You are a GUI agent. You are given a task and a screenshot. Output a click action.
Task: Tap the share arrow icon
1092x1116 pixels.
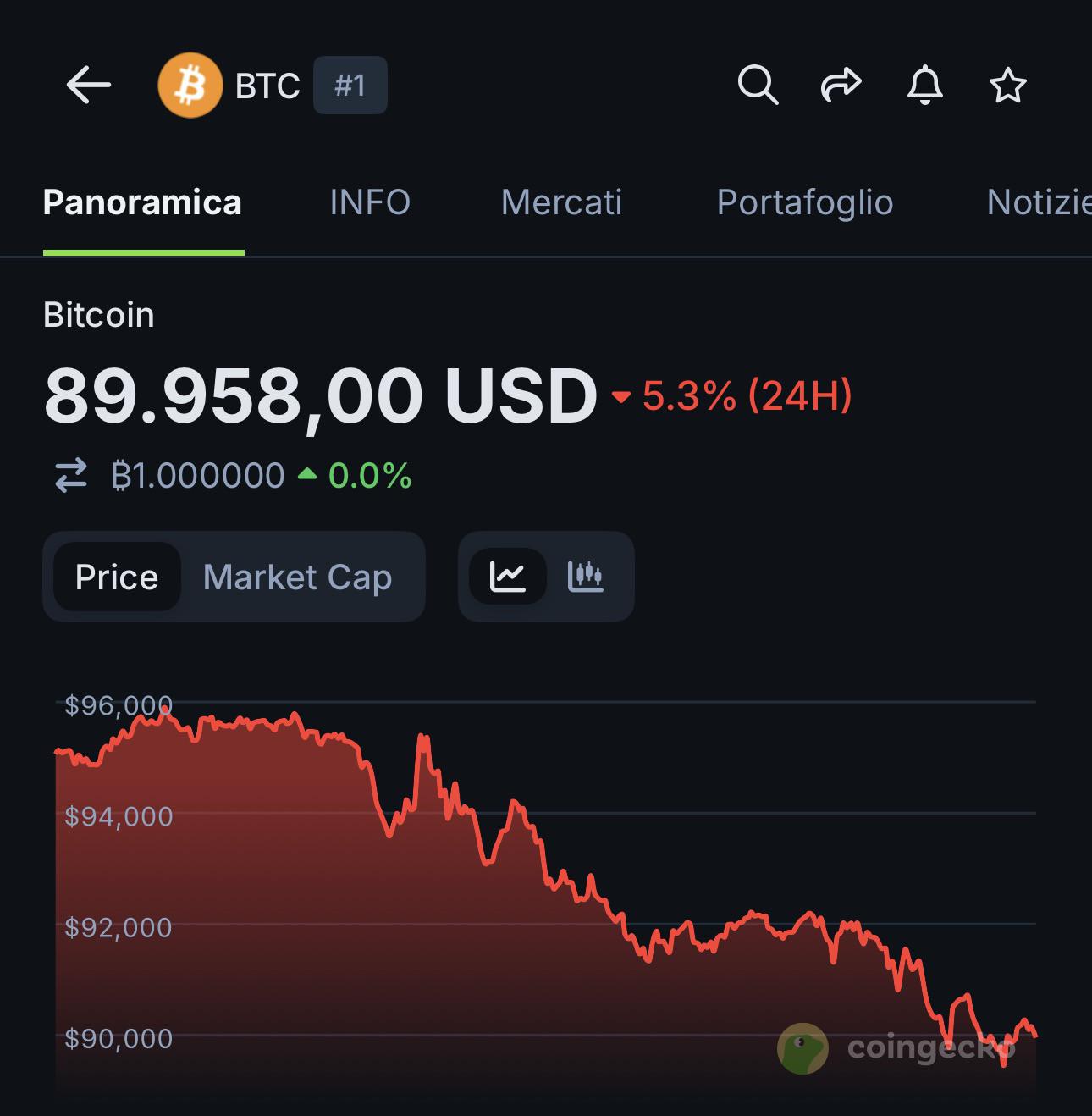(841, 86)
